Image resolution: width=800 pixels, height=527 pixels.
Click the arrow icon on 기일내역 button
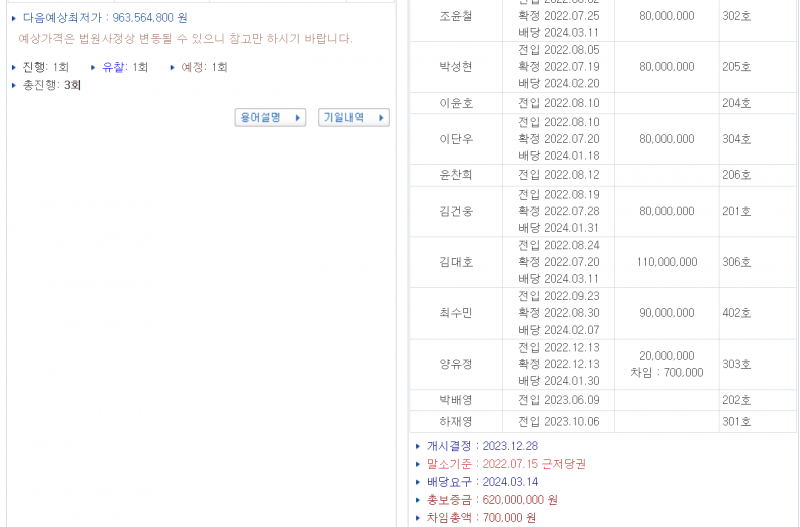coord(380,118)
